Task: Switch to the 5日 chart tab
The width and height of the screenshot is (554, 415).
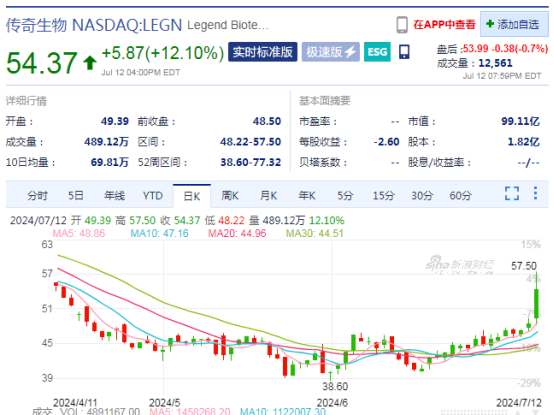Action: click(x=76, y=195)
